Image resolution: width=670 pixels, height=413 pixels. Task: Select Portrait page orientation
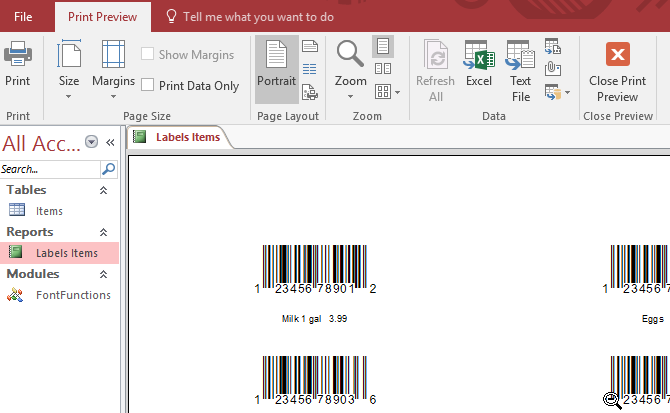pyautogui.click(x=276, y=68)
